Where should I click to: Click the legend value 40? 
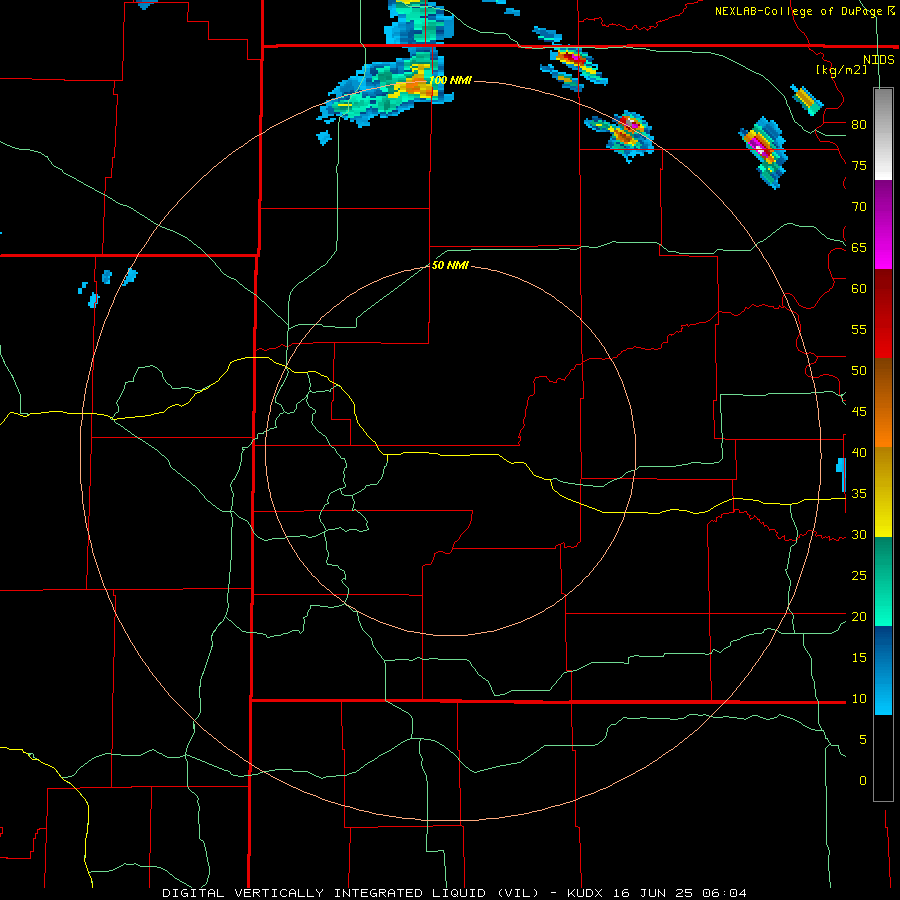click(x=859, y=453)
